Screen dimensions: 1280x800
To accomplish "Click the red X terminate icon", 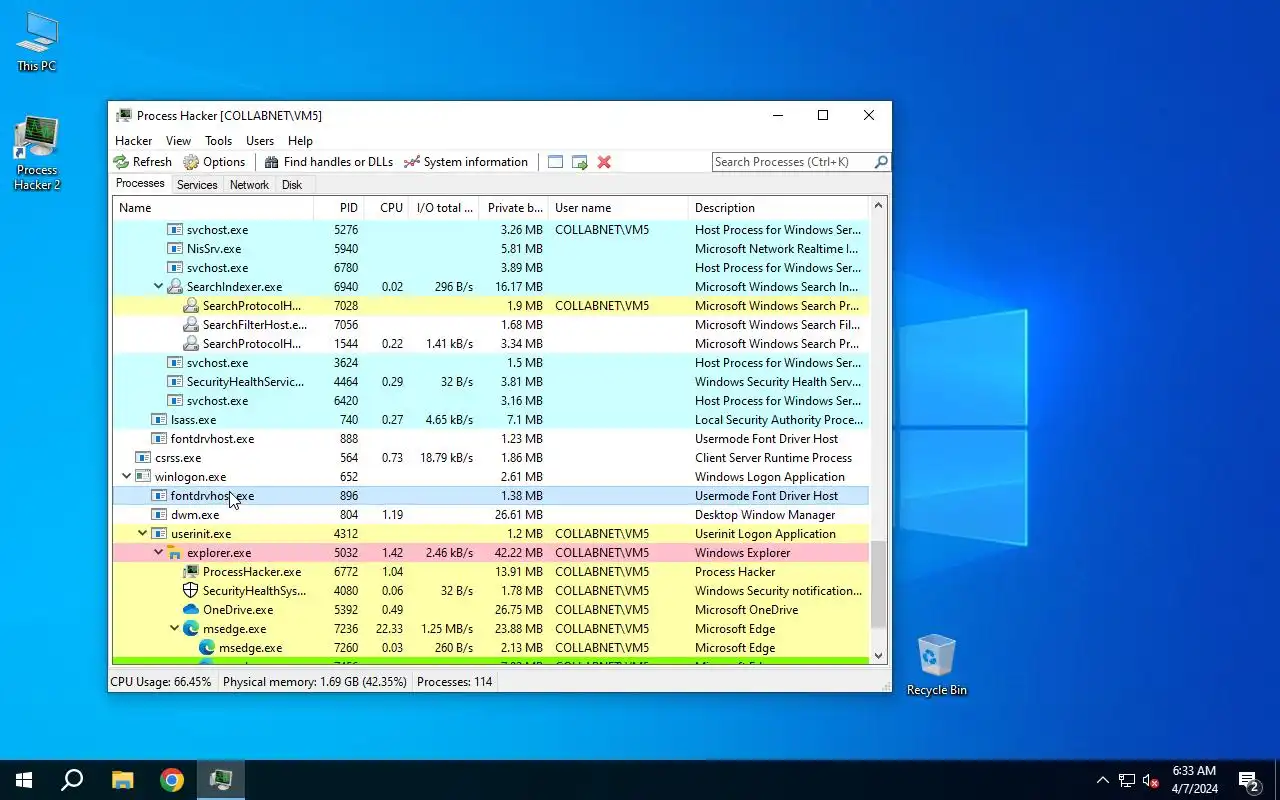I will coord(604,162).
